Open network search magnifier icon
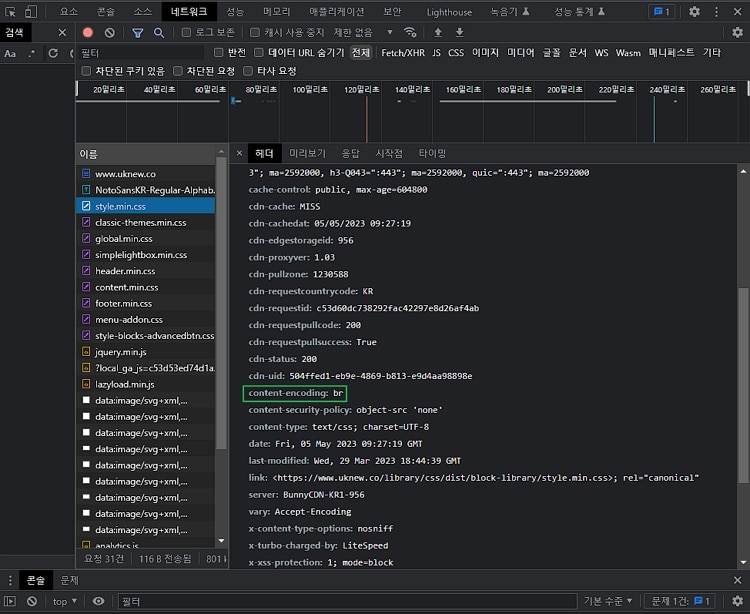750x614 pixels. click(159, 33)
